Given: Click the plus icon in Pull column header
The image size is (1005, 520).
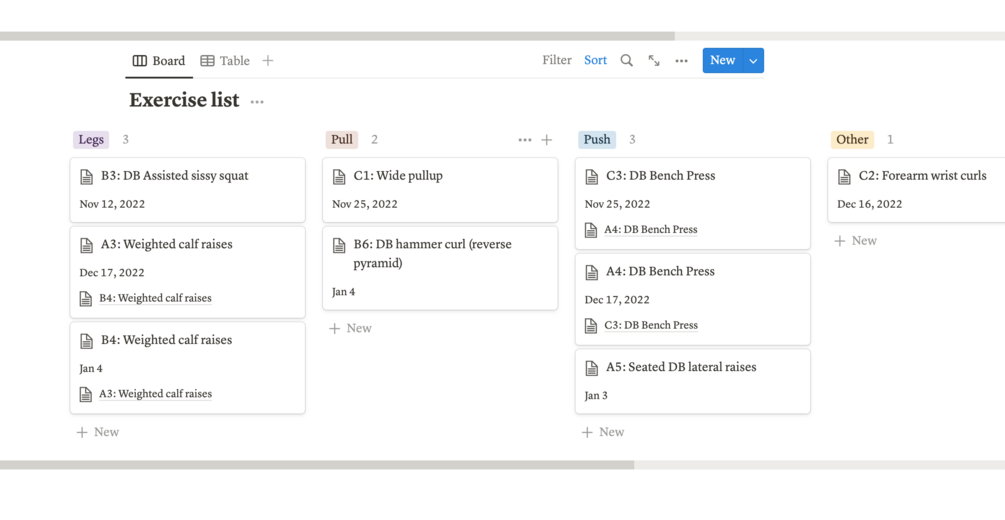Looking at the screenshot, I should [x=547, y=140].
